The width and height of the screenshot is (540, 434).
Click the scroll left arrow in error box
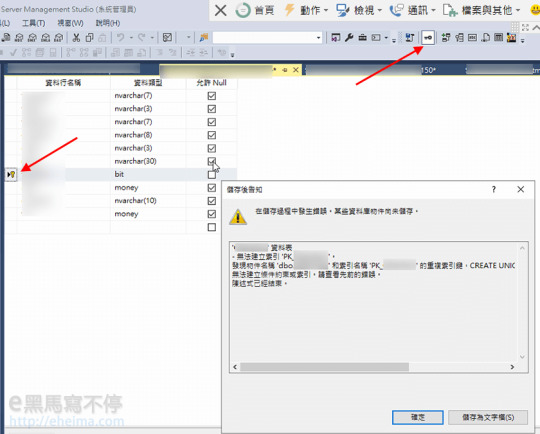pyautogui.click(x=235, y=367)
